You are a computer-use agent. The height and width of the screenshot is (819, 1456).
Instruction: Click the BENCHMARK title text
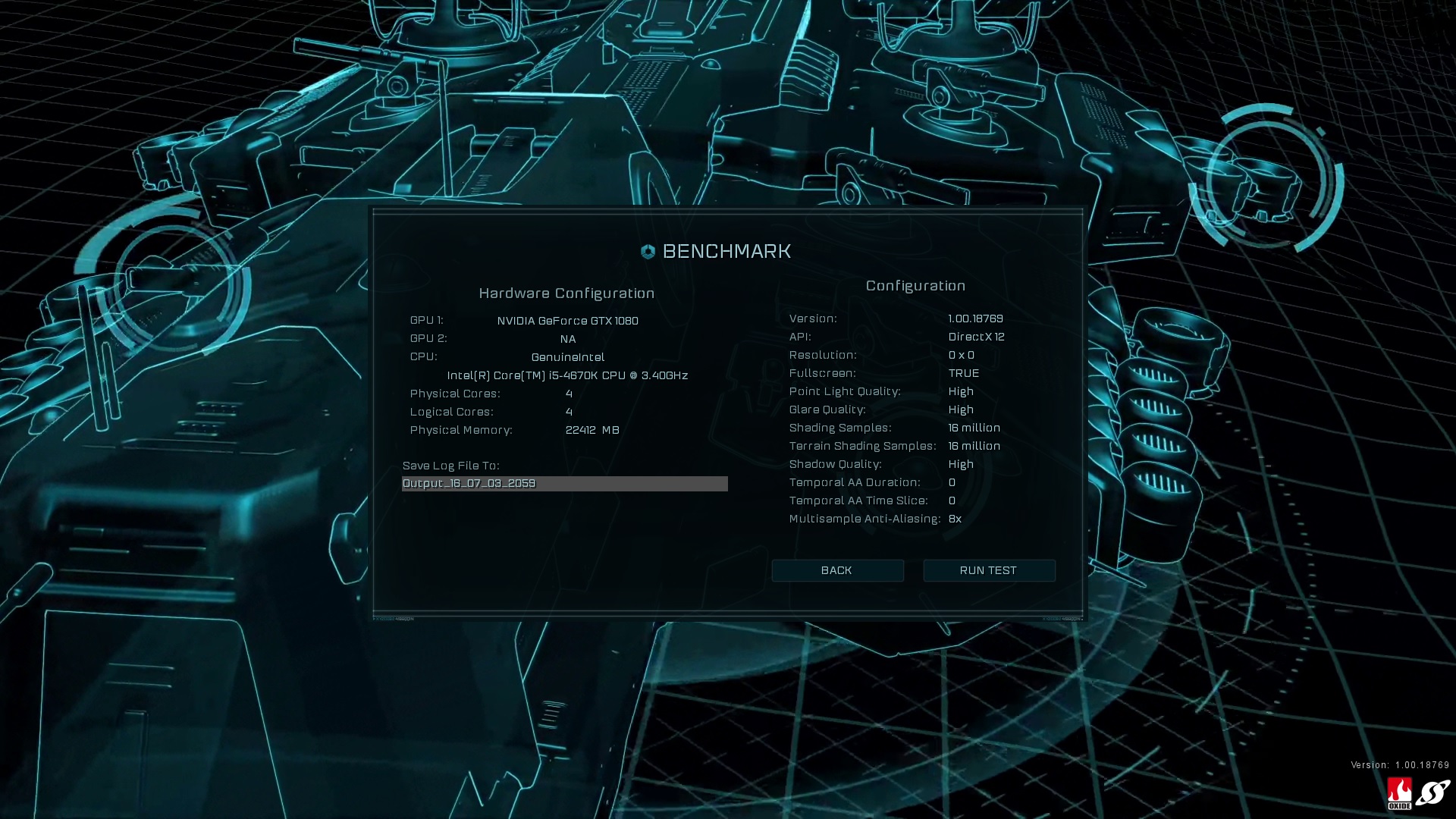726,251
